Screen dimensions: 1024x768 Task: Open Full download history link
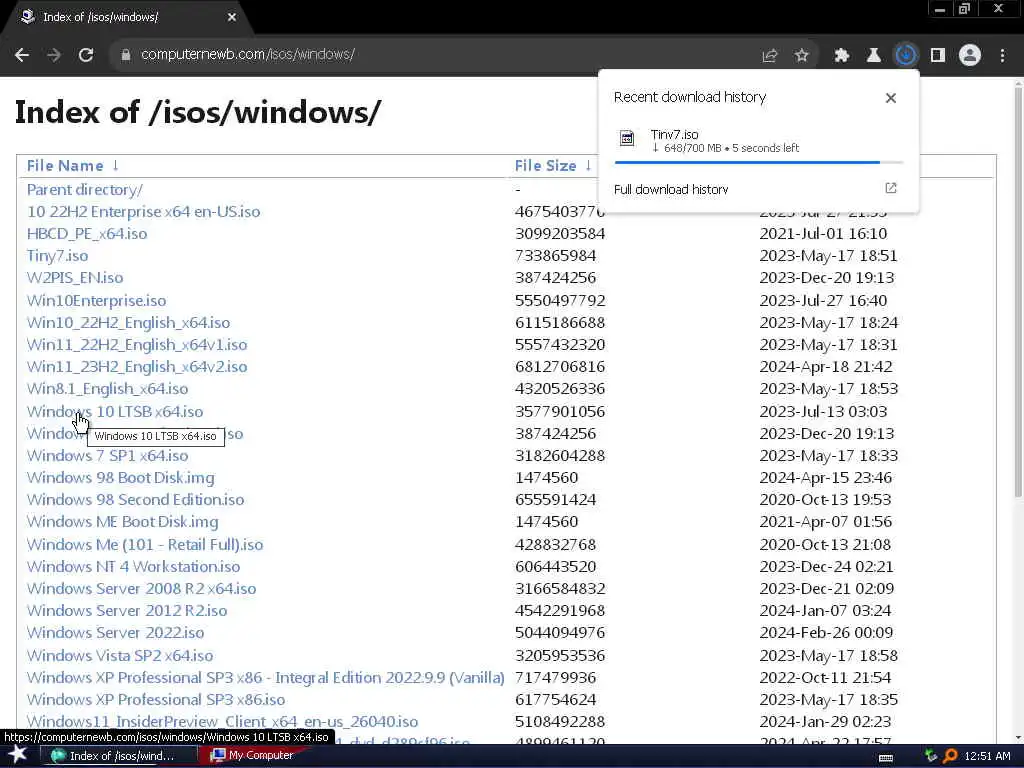tap(671, 189)
